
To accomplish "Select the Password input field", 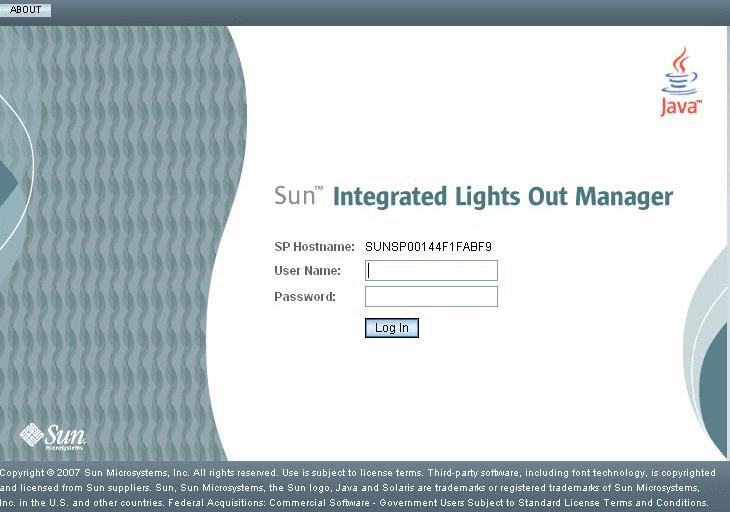I will [x=431, y=296].
